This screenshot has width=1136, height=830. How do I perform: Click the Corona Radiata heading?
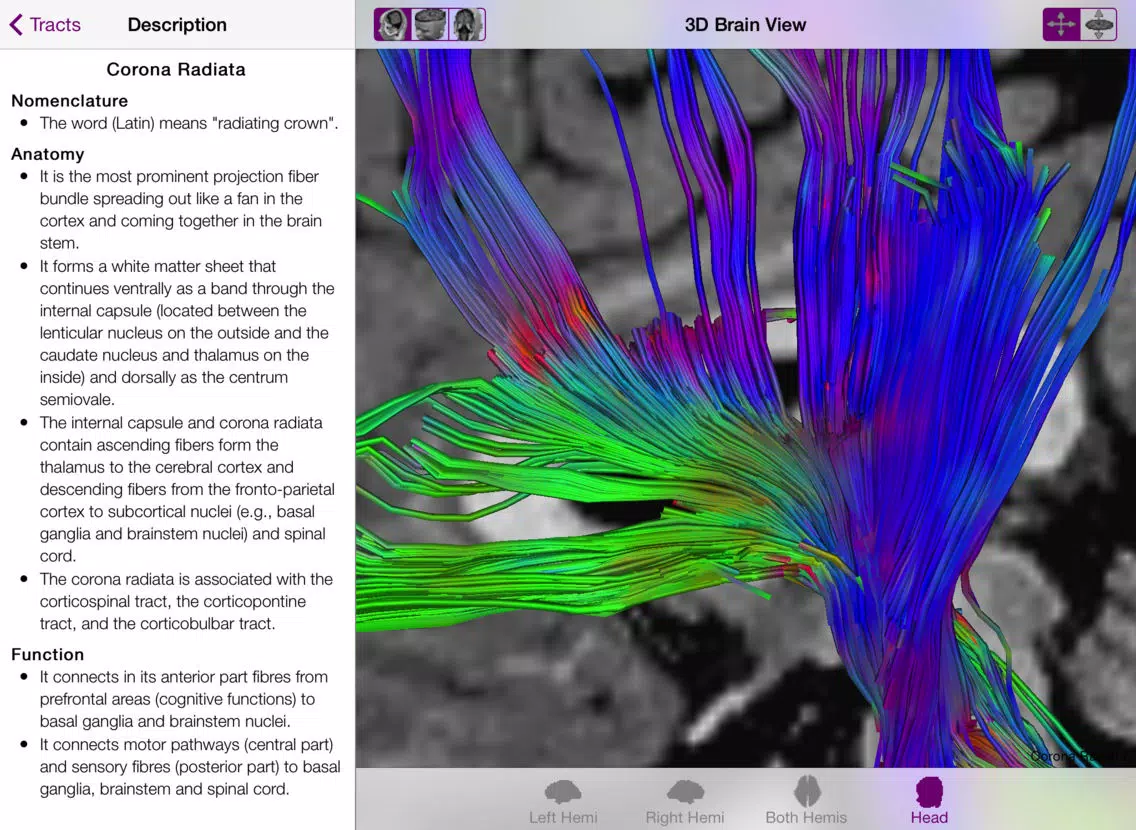[176, 70]
